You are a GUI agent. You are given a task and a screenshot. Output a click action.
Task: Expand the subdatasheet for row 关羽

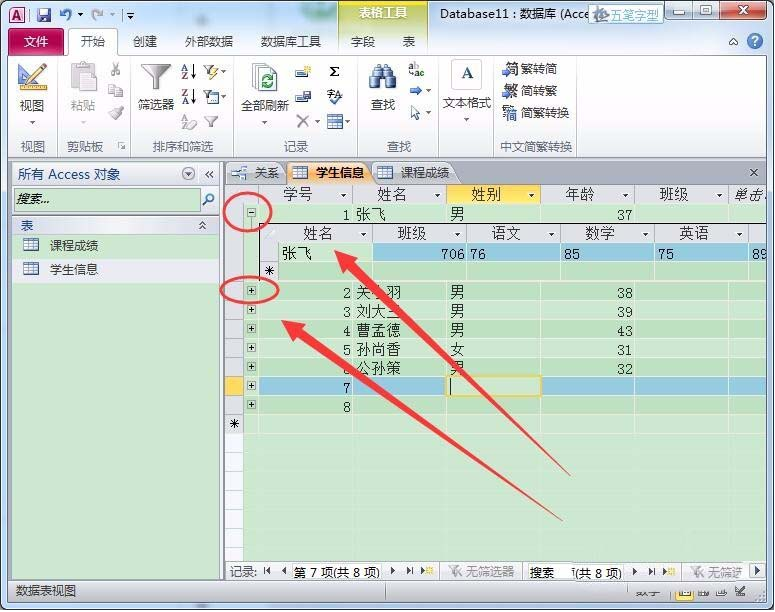(252, 291)
